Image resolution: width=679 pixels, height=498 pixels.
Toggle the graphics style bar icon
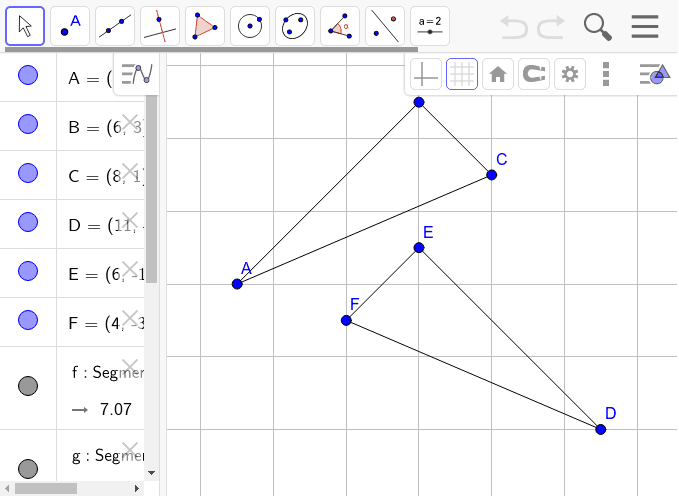pyautogui.click(x=655, y=74)
